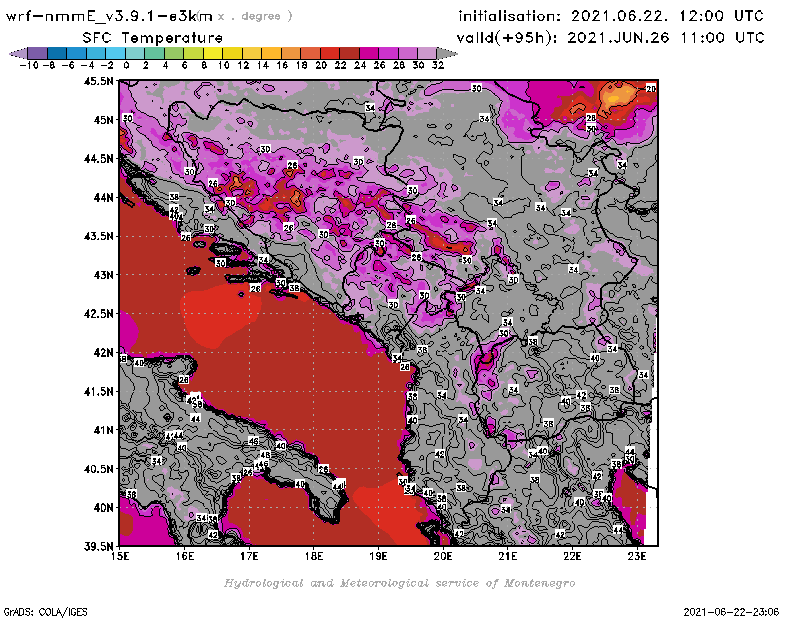Click the model title wrf-nmmE_v3.9.1-e3km
Viewport: 800px width, 618px height.
[x=109, y=16]
